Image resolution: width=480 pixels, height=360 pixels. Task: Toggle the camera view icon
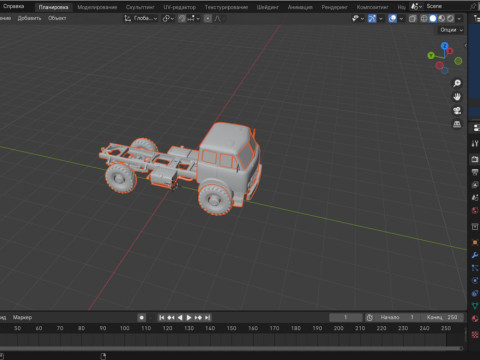pos(457,111)
